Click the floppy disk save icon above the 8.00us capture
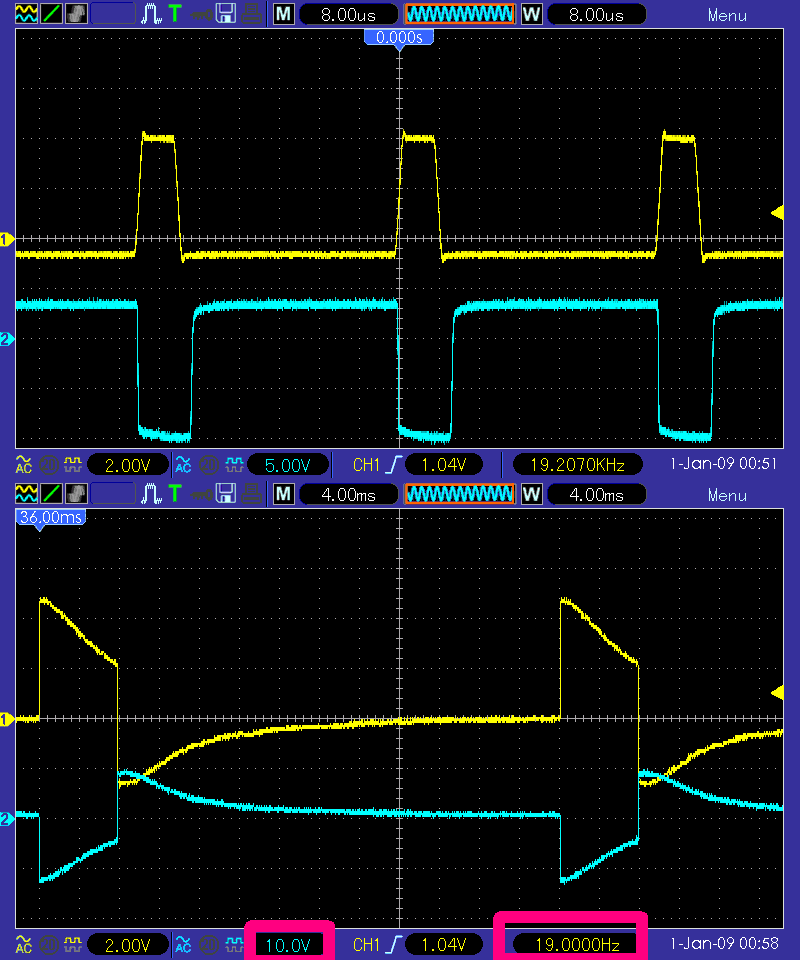 (226, 13)
